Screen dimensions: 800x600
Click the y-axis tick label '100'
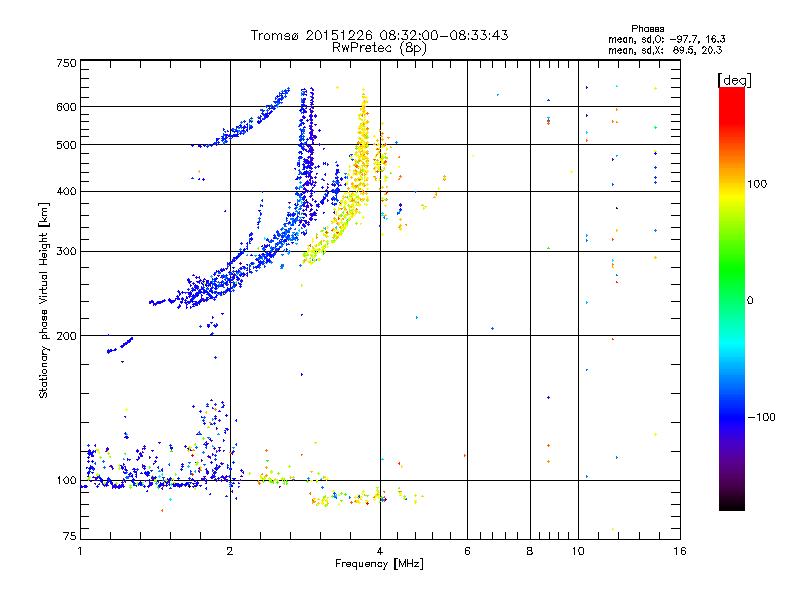coord(66,481)
